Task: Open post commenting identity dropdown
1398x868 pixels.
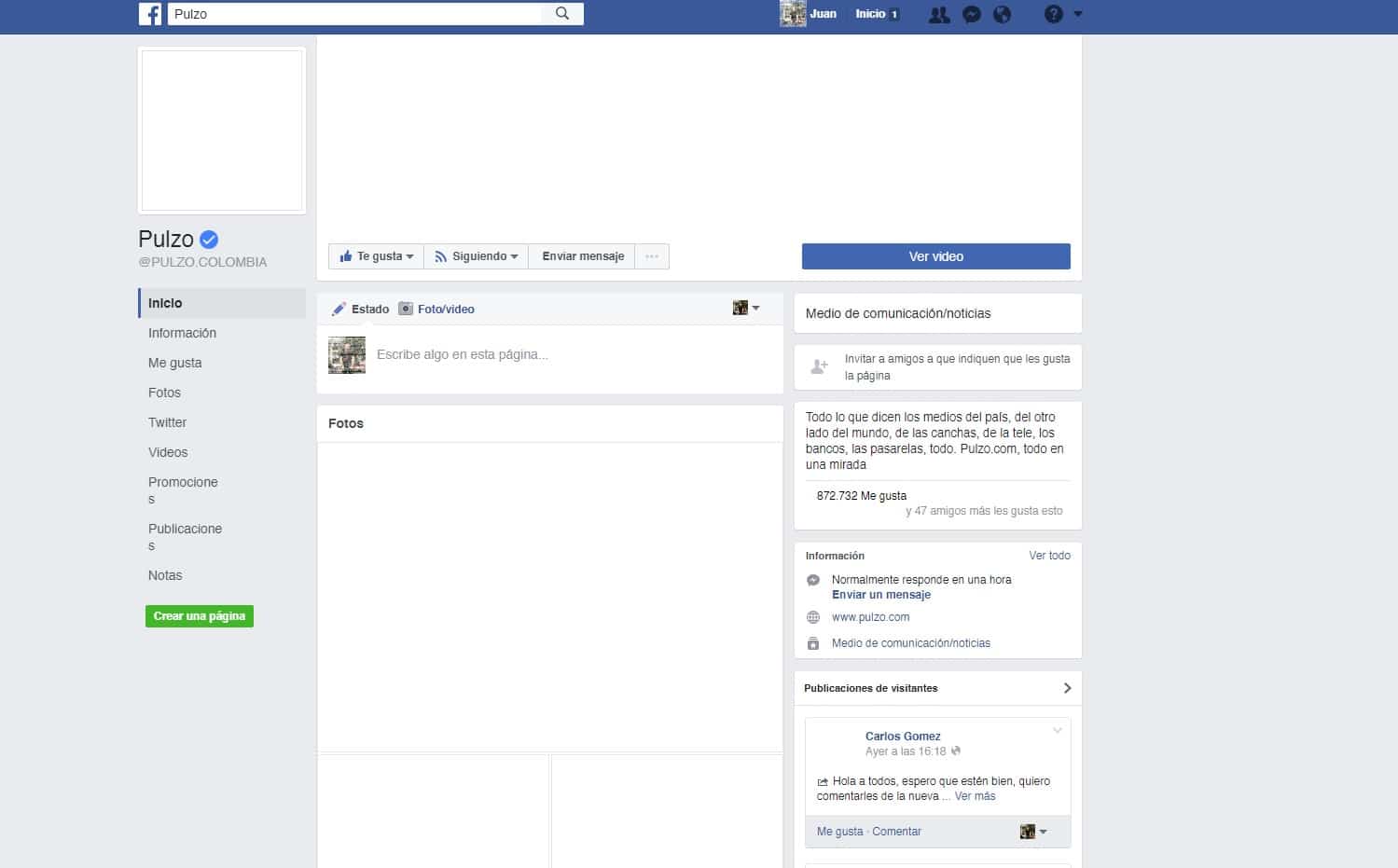Action: tap(1033, 832)
